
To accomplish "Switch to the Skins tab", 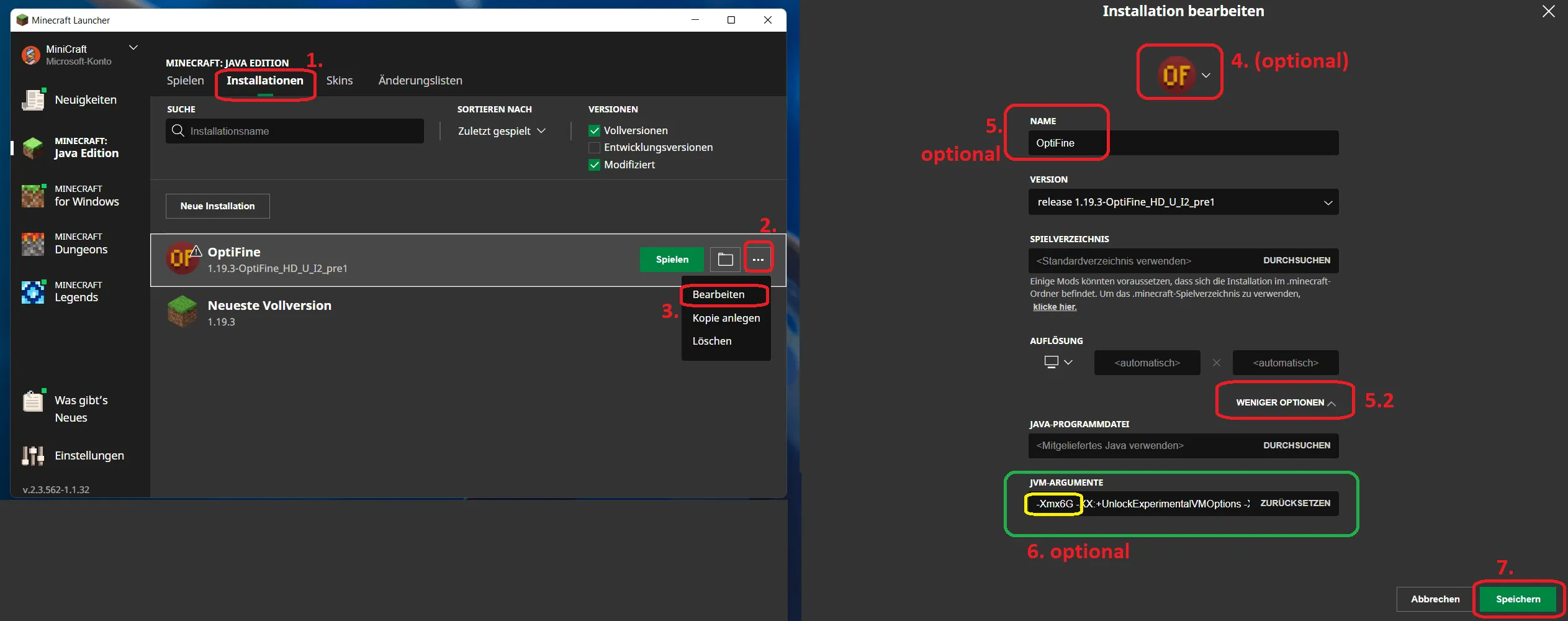I will pos(339,81).
